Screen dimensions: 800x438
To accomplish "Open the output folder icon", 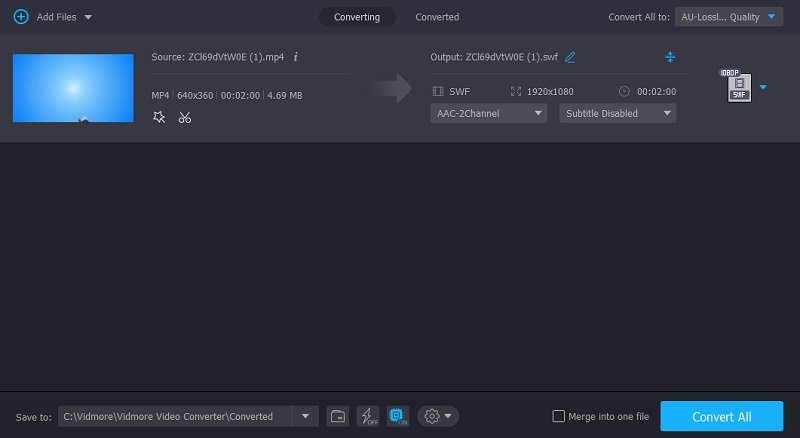I will [x=338, y=416].
